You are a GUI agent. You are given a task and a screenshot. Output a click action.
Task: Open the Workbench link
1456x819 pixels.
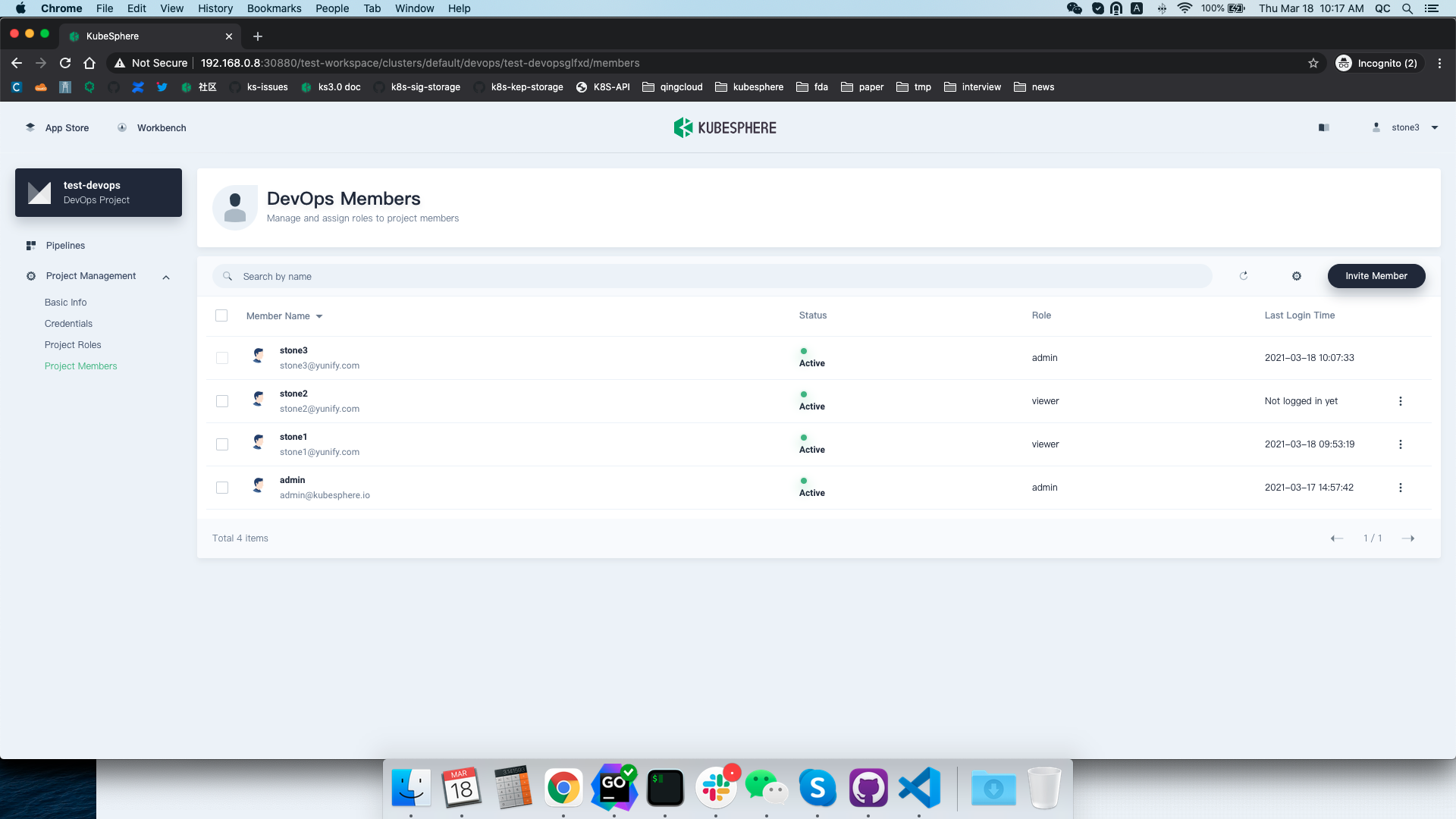click(152, 127)
